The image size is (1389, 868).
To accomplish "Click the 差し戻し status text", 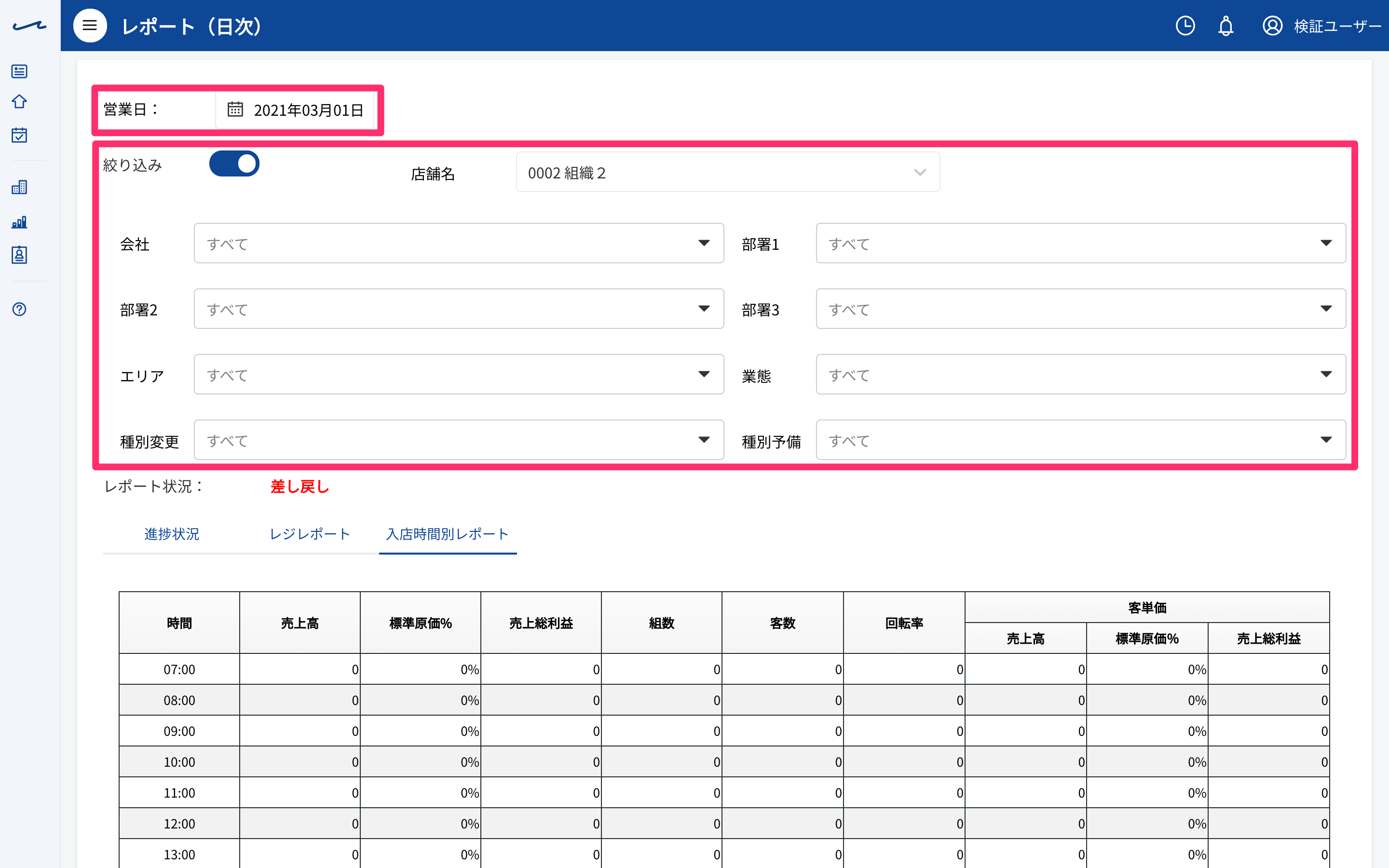I will click(300, 487).
